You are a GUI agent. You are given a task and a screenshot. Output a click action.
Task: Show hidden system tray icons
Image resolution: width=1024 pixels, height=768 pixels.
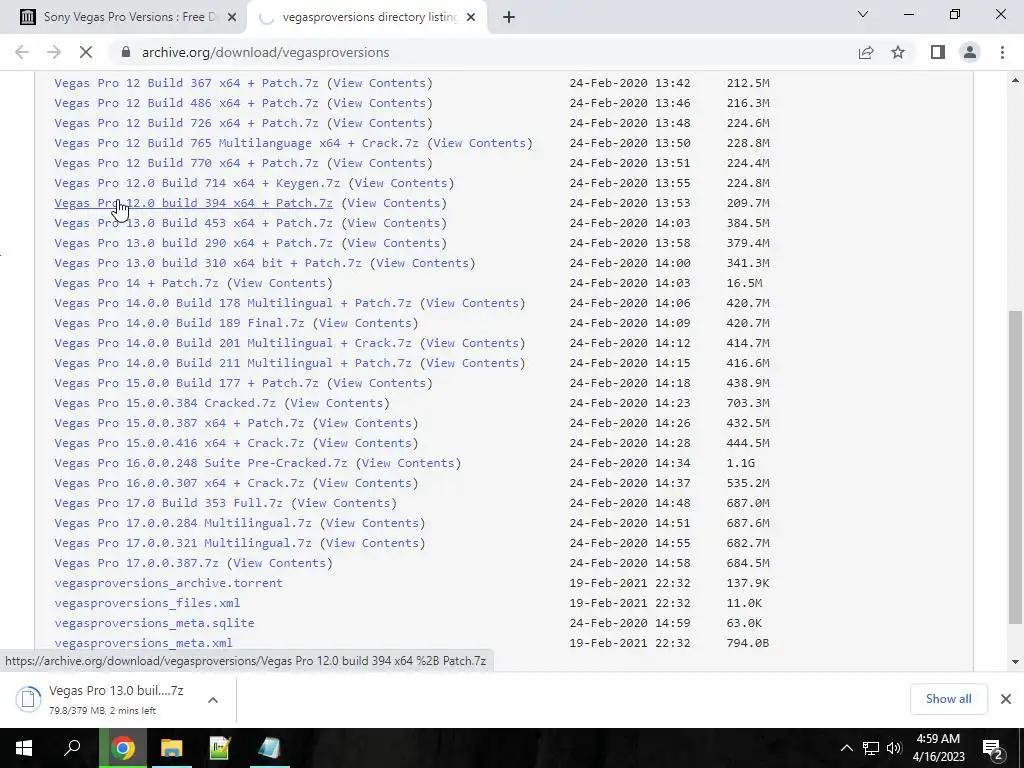click(x=846, y=748)
